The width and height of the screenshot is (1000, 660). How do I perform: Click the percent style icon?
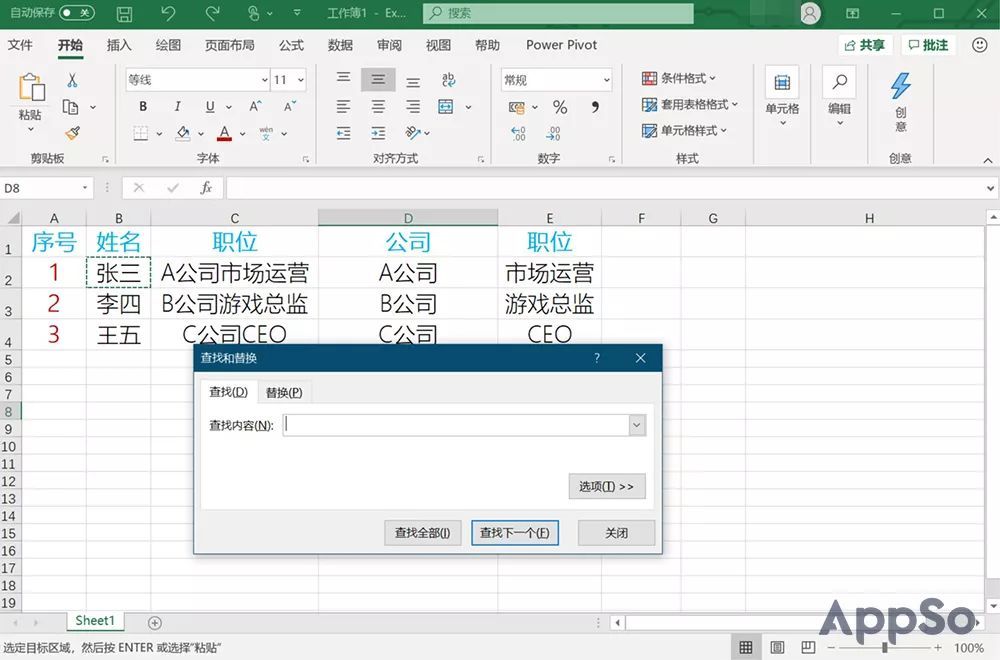[560, 107]
